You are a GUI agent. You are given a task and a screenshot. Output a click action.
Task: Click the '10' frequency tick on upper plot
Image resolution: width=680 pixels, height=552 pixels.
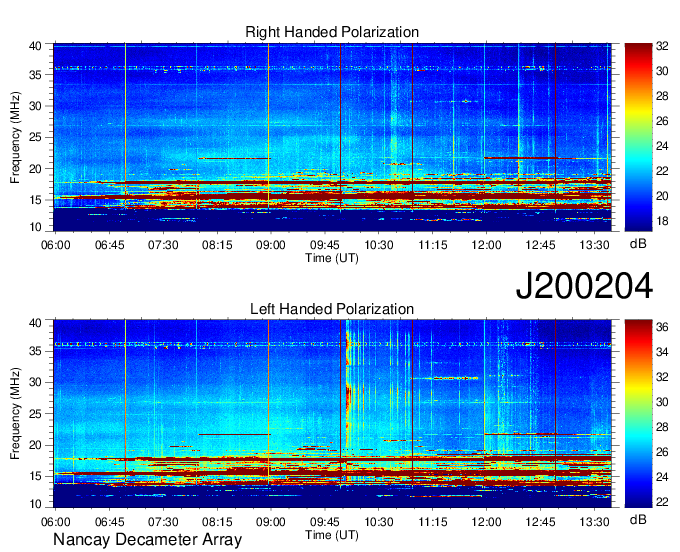[x=35, y=227]
